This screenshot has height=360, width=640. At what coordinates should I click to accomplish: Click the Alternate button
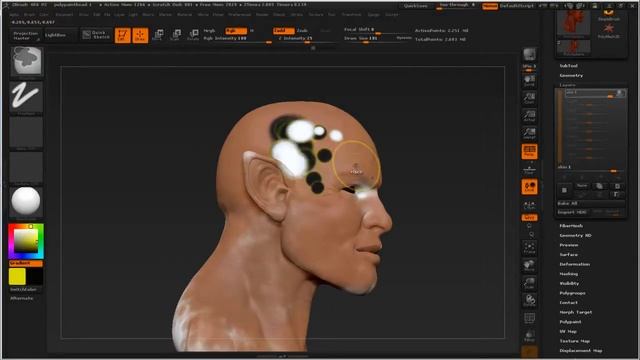point(22,298)
